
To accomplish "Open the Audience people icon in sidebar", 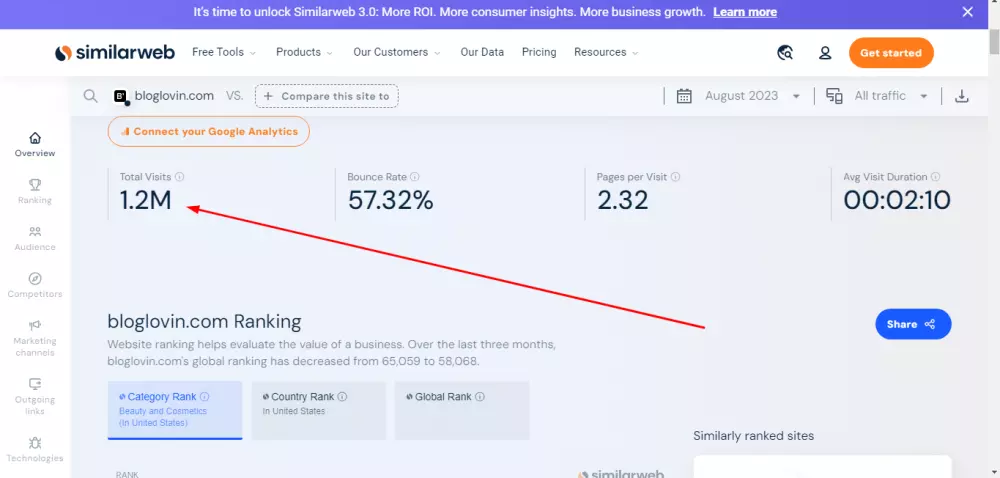I will (x=35, y=232).
